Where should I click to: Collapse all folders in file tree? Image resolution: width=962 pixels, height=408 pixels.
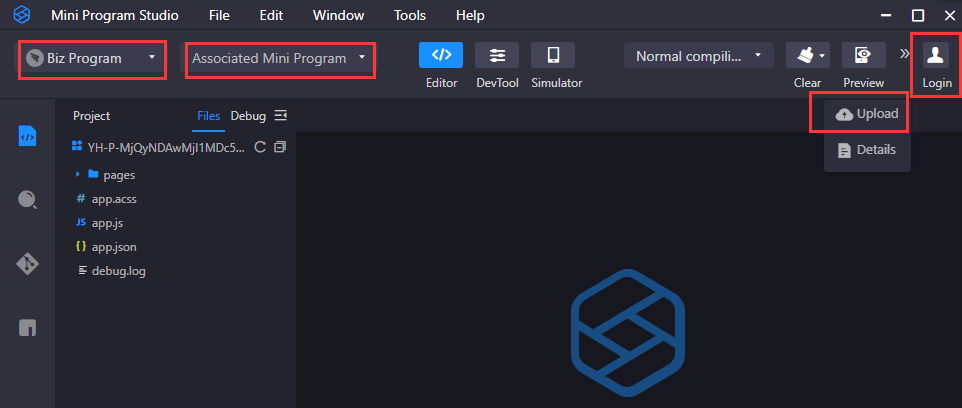280,147
